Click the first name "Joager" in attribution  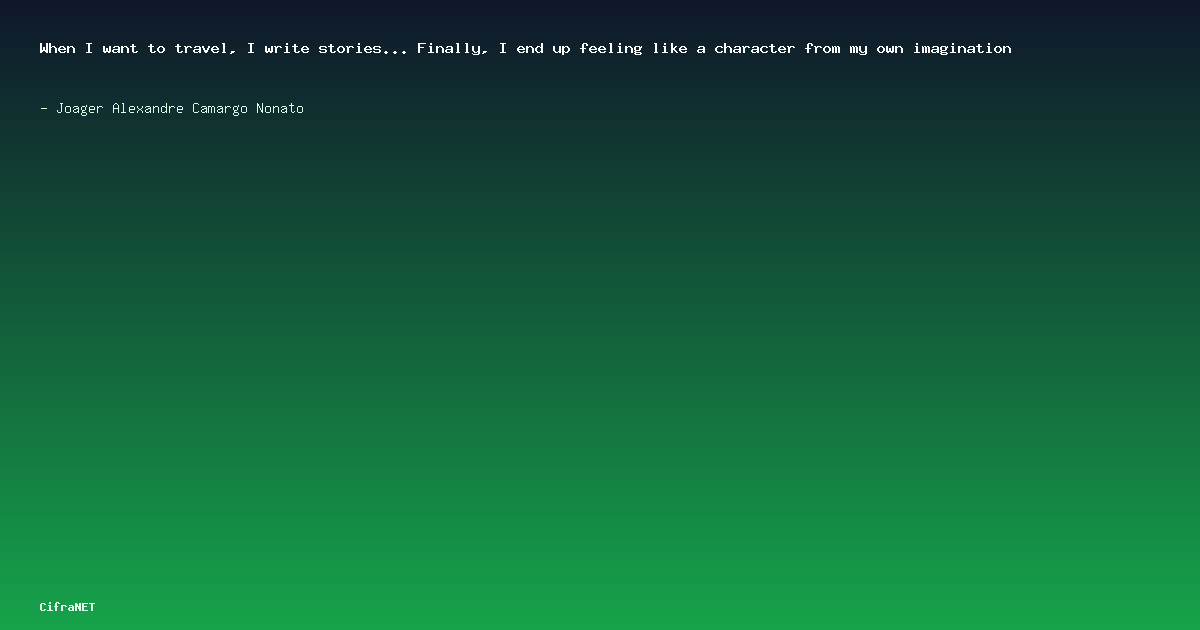tap(80, 108)
